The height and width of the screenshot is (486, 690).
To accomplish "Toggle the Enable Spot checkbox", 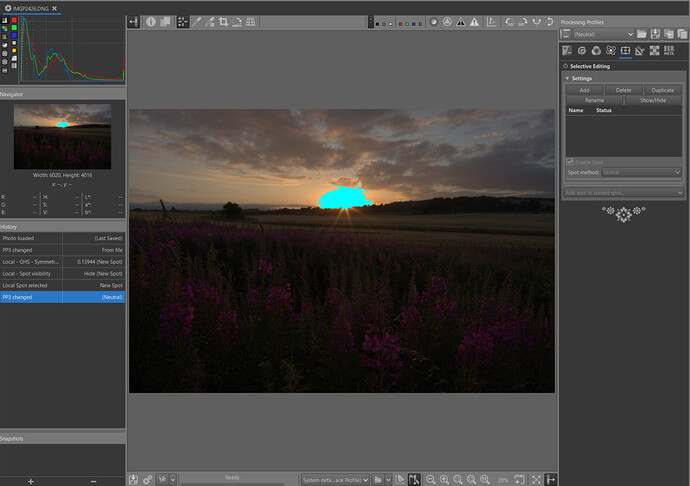I will [x=571, y=162].
